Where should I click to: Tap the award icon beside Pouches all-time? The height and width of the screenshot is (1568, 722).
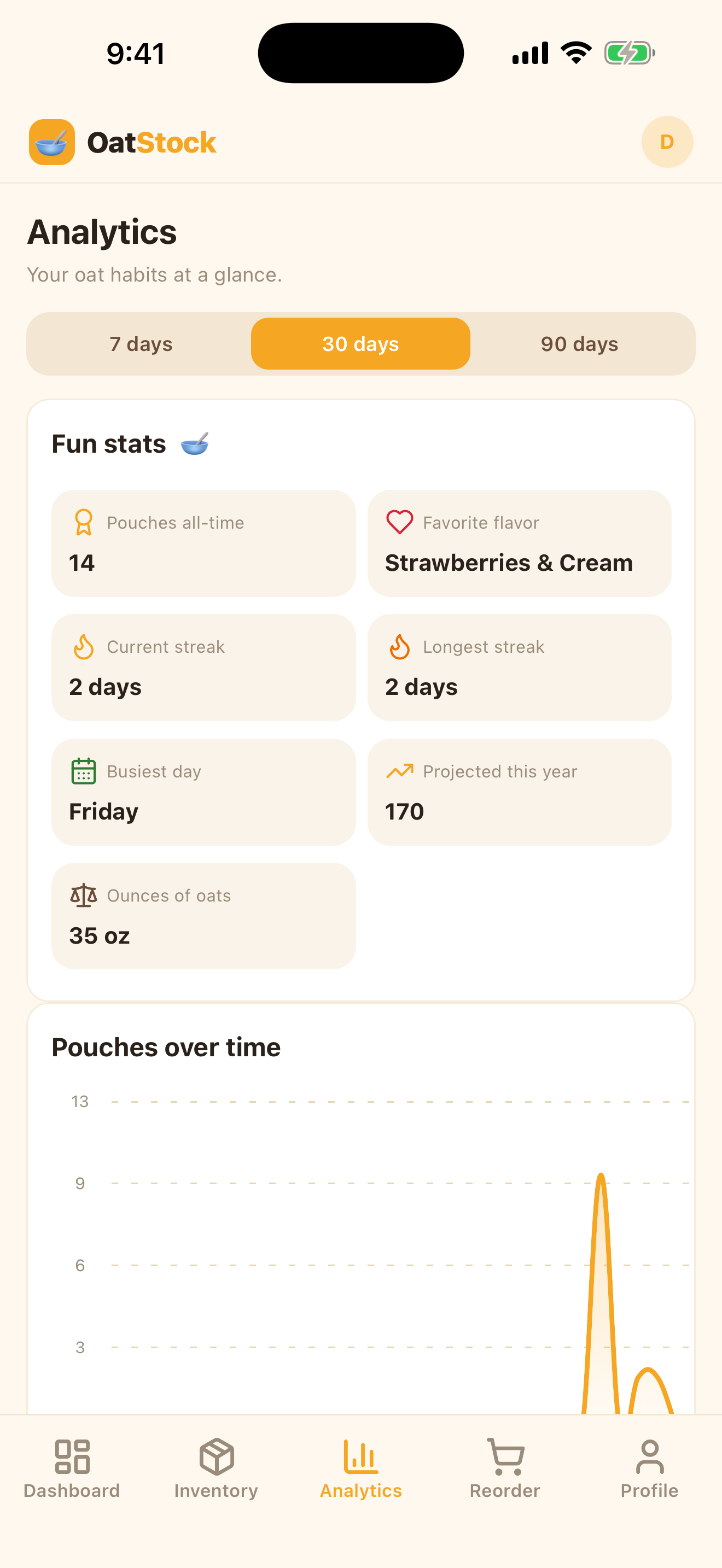(x=83, y=522)
